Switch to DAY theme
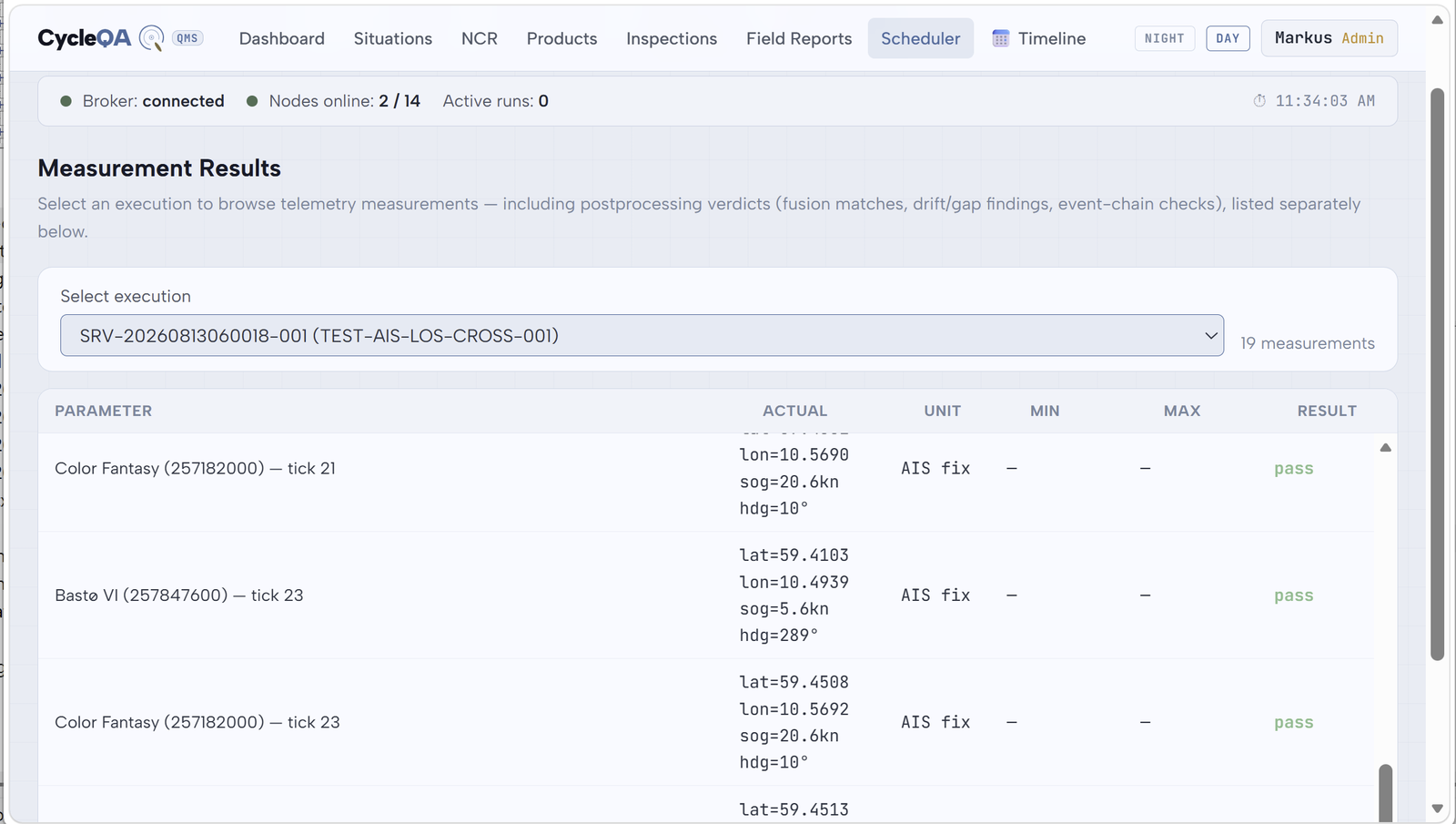The height and width of the screenshot is (824, 1456). (x=1228, y=38)
